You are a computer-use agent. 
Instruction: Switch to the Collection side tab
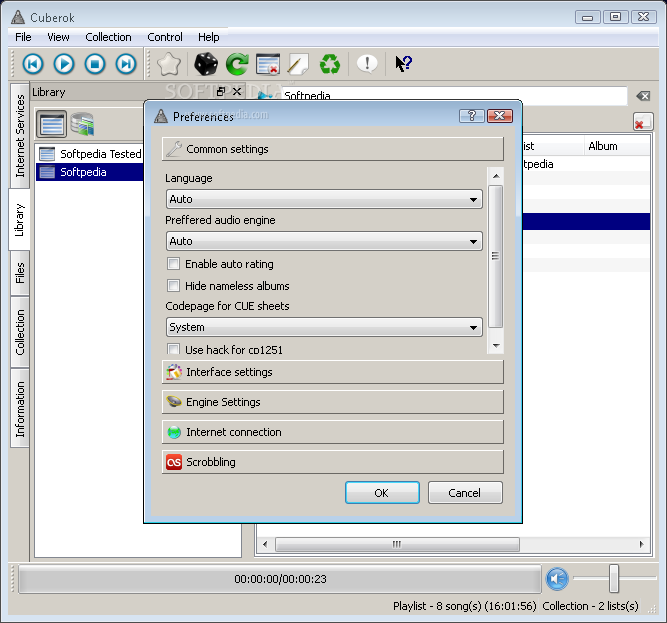pos(20,332)
